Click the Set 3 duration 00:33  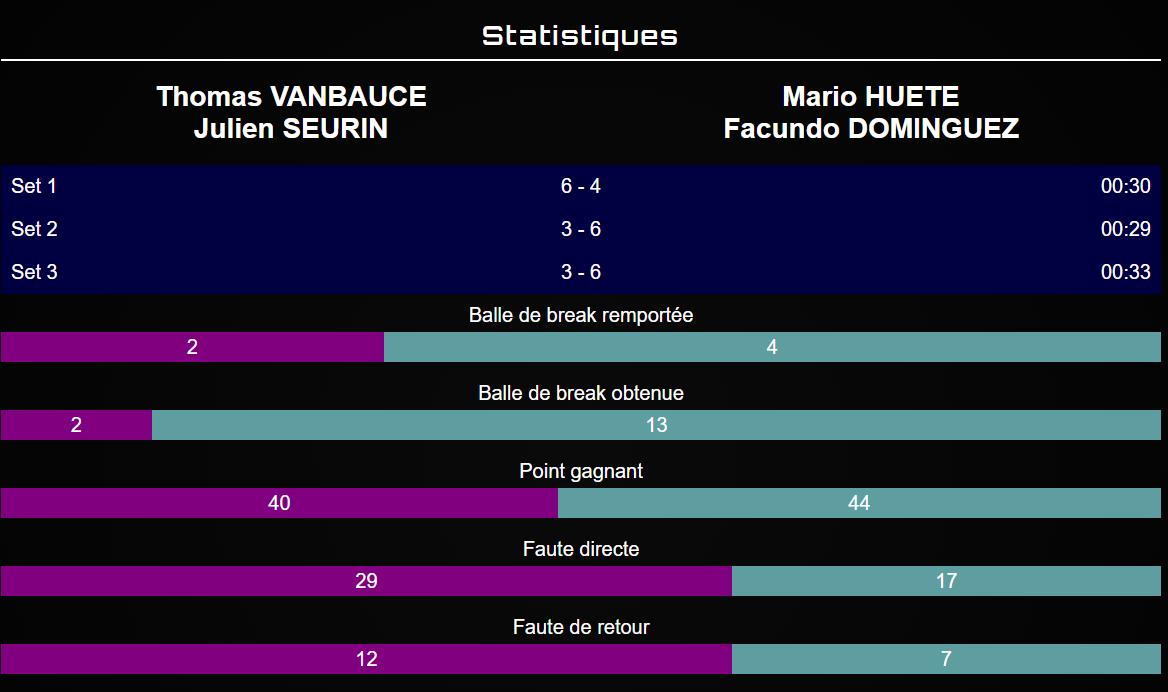1125,272
